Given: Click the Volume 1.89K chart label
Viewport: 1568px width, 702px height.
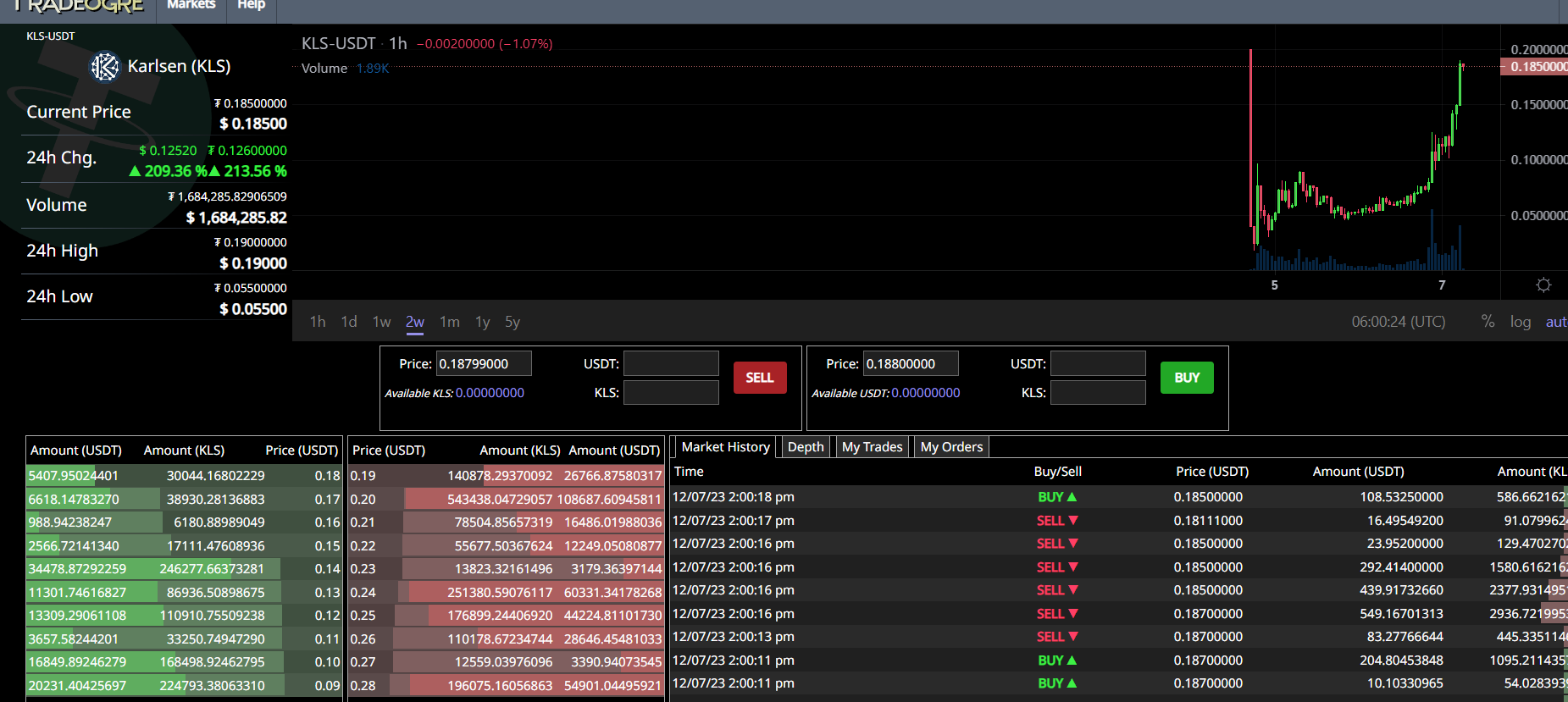Looking at the screenshot, I should point(345,69).
